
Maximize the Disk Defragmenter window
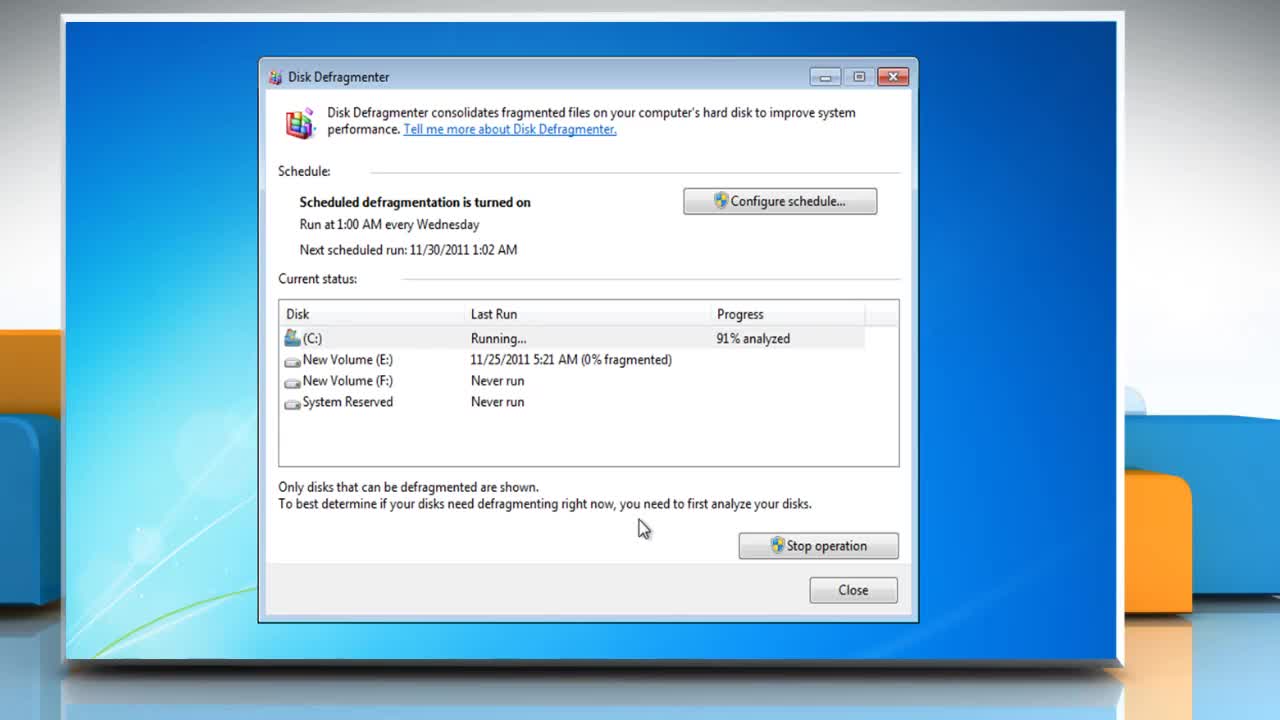859,77
